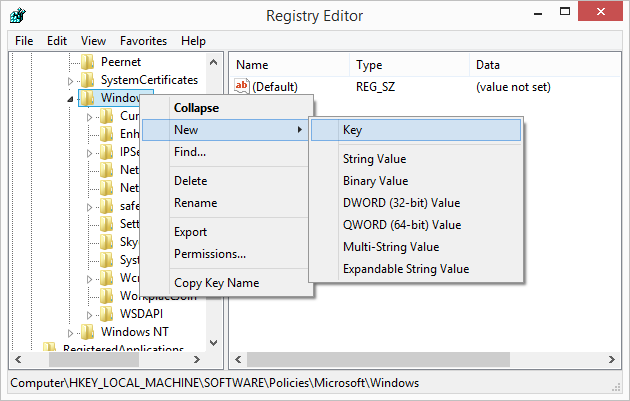Screen dimensions: 630x401
Task: Click folder icon of the safe key
Action: pyautogui.click(x=106, y=206)
